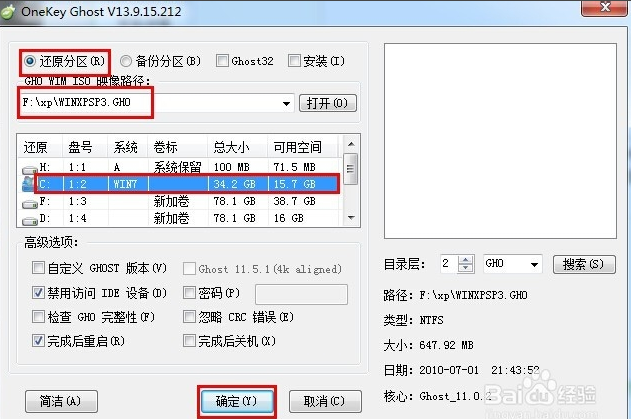Screen dimensions: 631x419
Task: Tick 自定义 GHOST 版本(V) checkbox
Action: [x=38, y=268]
